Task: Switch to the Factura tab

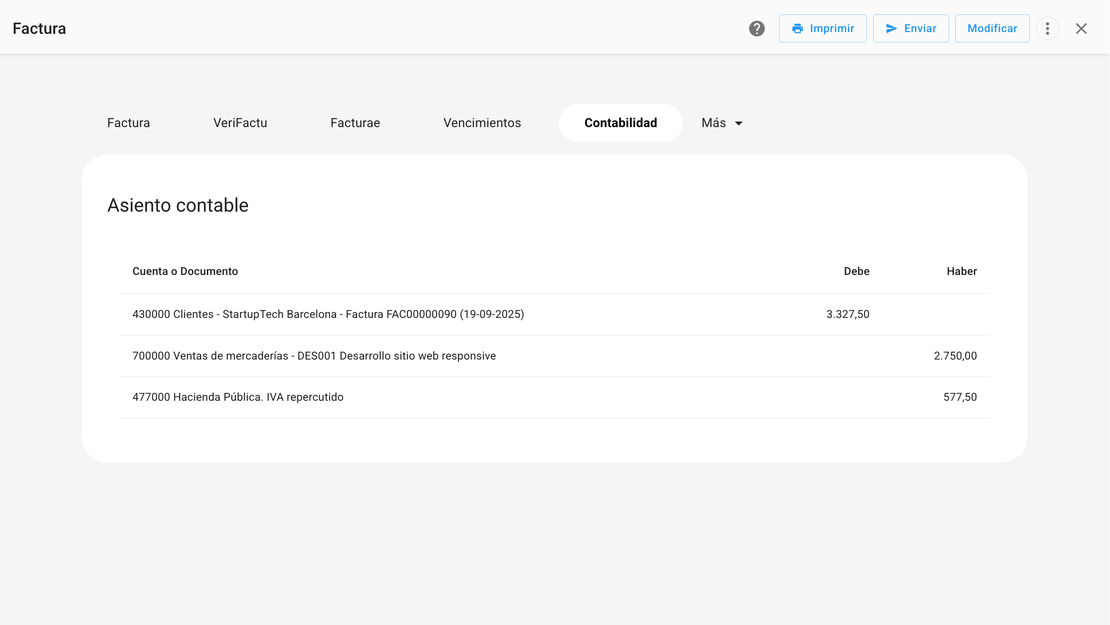Action: [x=129, y=123]
